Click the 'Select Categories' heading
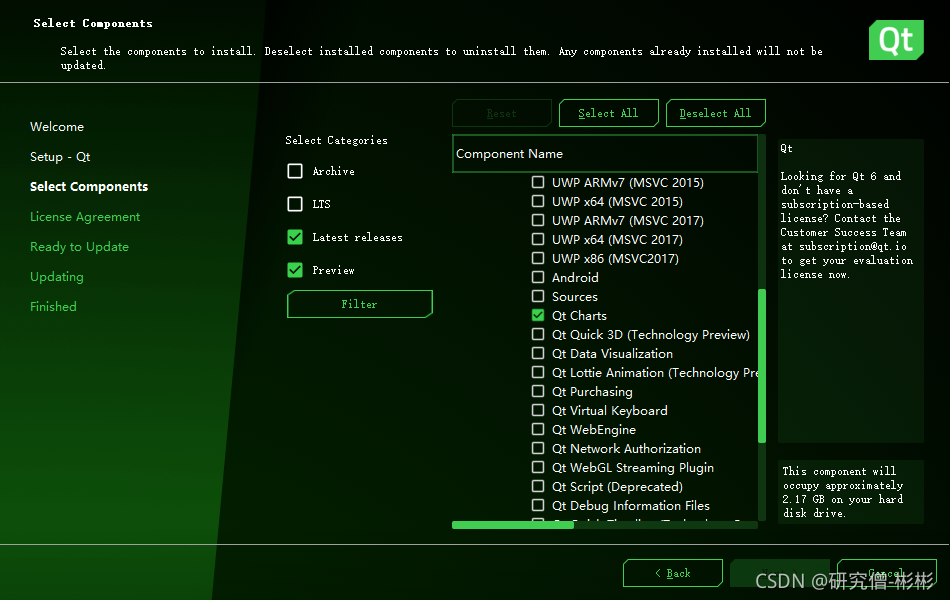This screenshot has width=950, height=600. click(x=336, y=140)
